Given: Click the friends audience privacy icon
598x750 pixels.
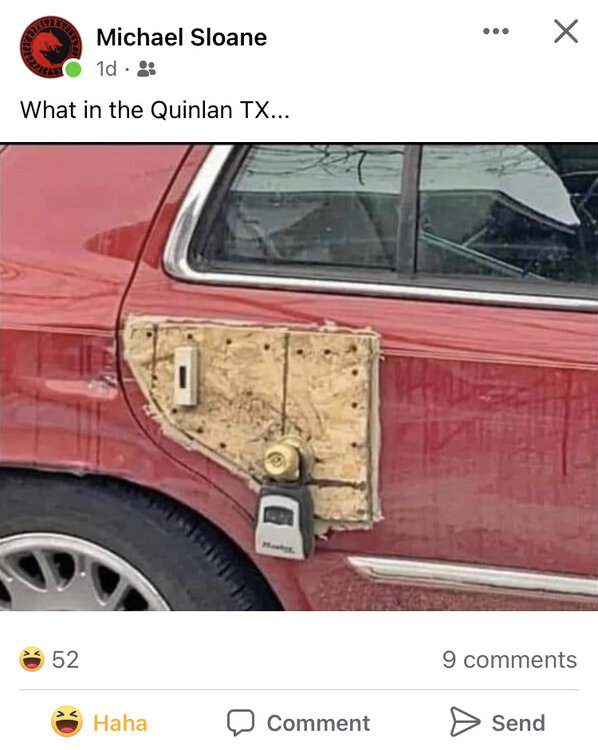Looking at the screenshot, I should point(146,69).
